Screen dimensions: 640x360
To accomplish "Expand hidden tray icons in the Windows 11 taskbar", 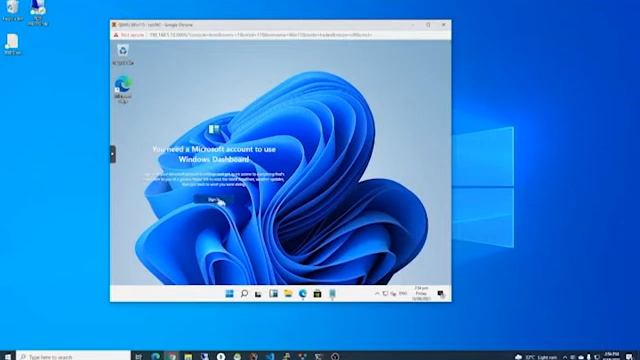I will click(377, 293).
